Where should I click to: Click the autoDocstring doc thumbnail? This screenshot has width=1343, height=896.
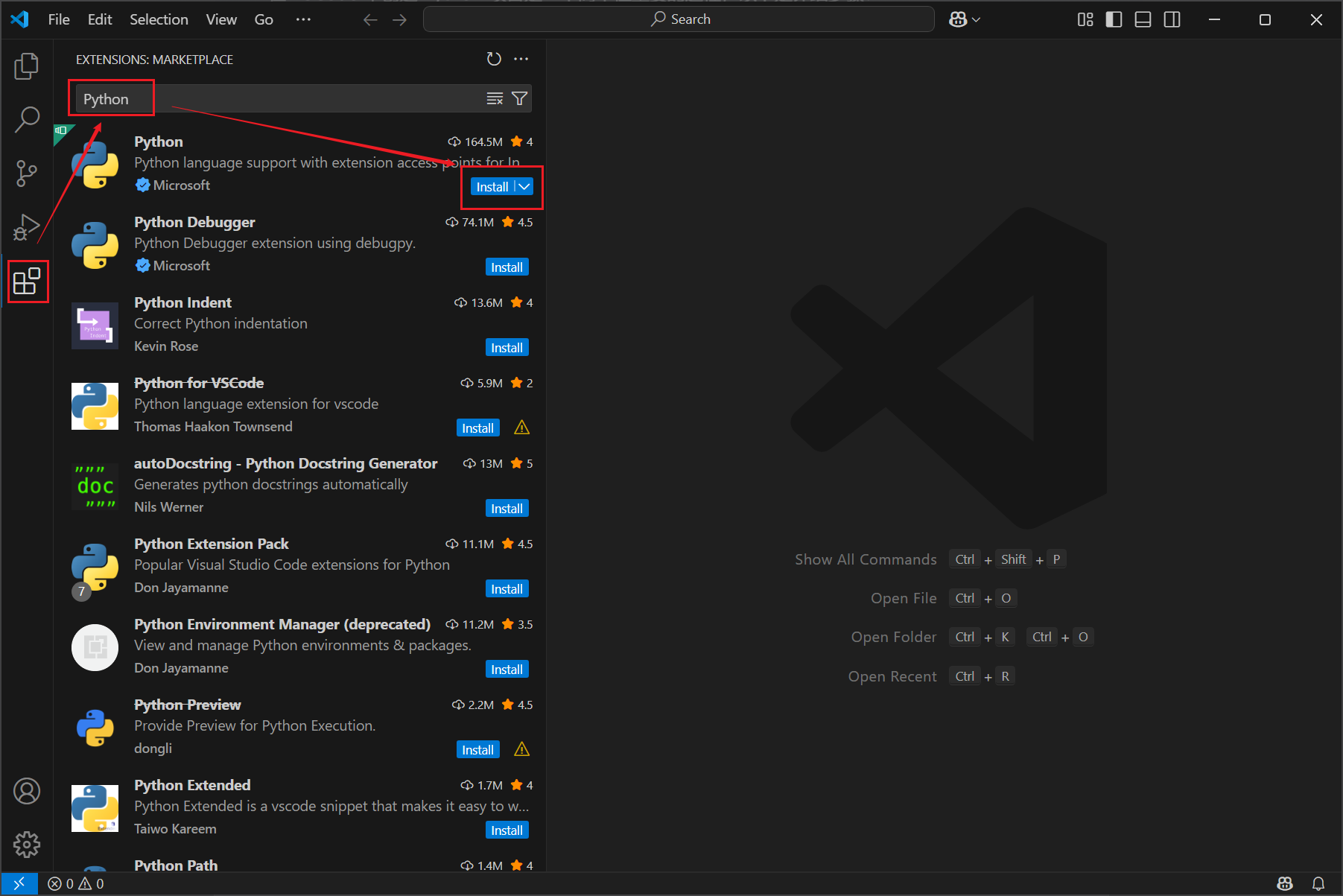pyautogui.click(x=95, y=486)
